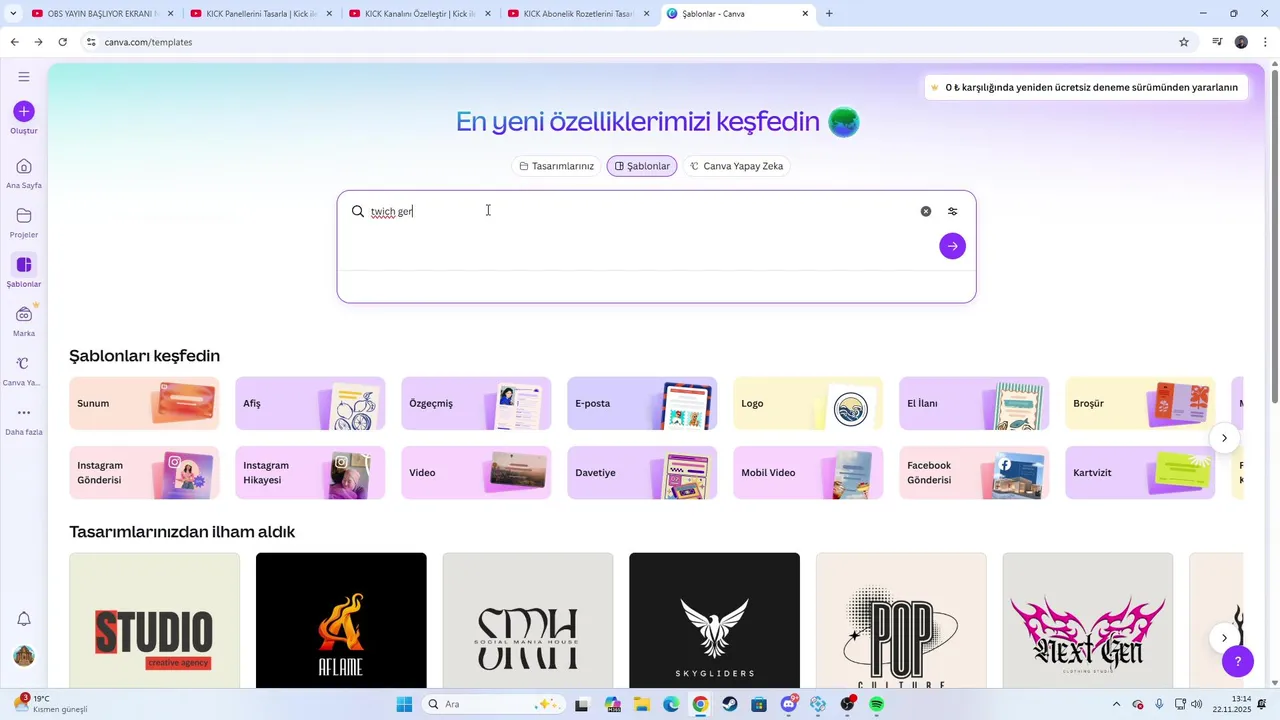Open Marka in the sidebar
Viewport: 1280px width, 720px height.
[x=24, y=321]
